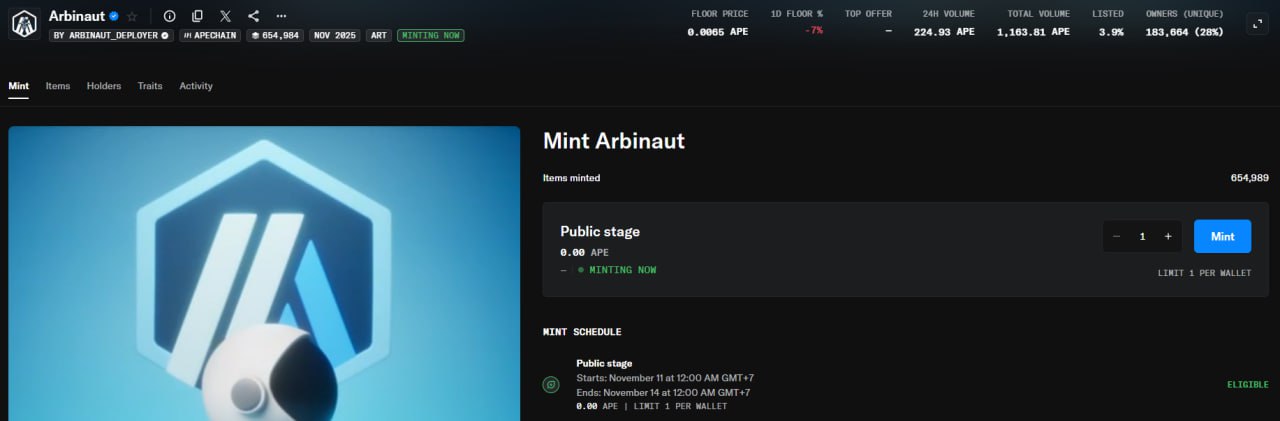Screen dimensions: 1280x421
Task: Click the copy icon in the header
Action: coord(197,16)
